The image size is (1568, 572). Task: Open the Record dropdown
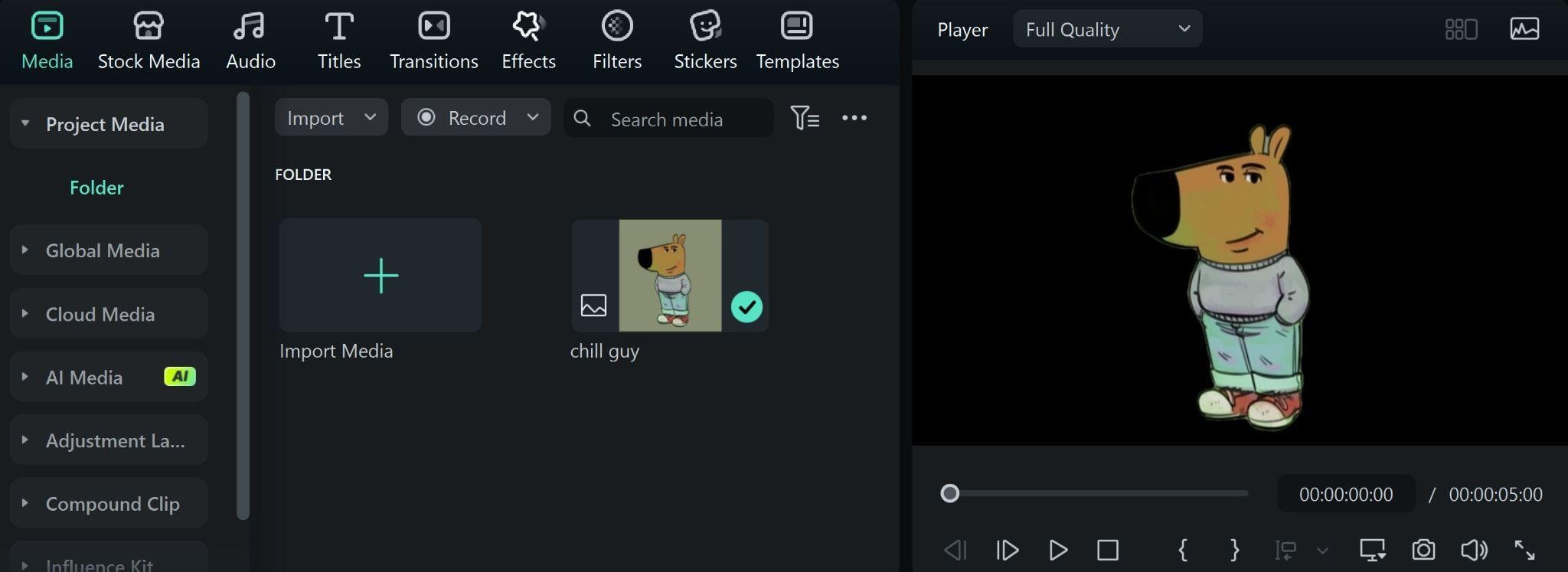click(x=476, y=118)
